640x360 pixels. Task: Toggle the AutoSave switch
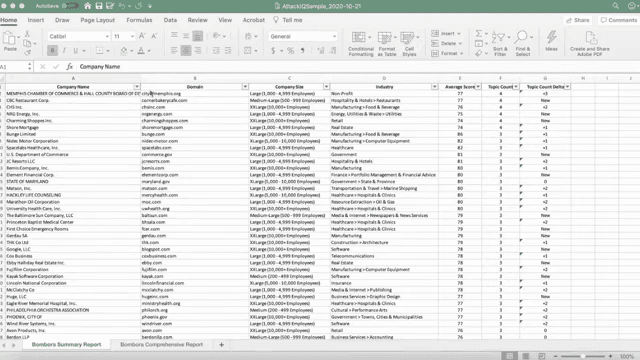pyautogui.click(x=70, y=6)
